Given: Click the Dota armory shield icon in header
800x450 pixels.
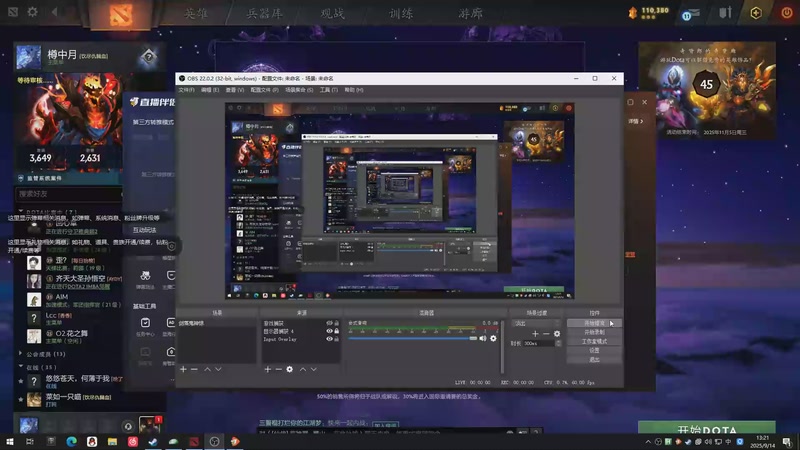Looking at the screenshot, I should coord(725,13).
